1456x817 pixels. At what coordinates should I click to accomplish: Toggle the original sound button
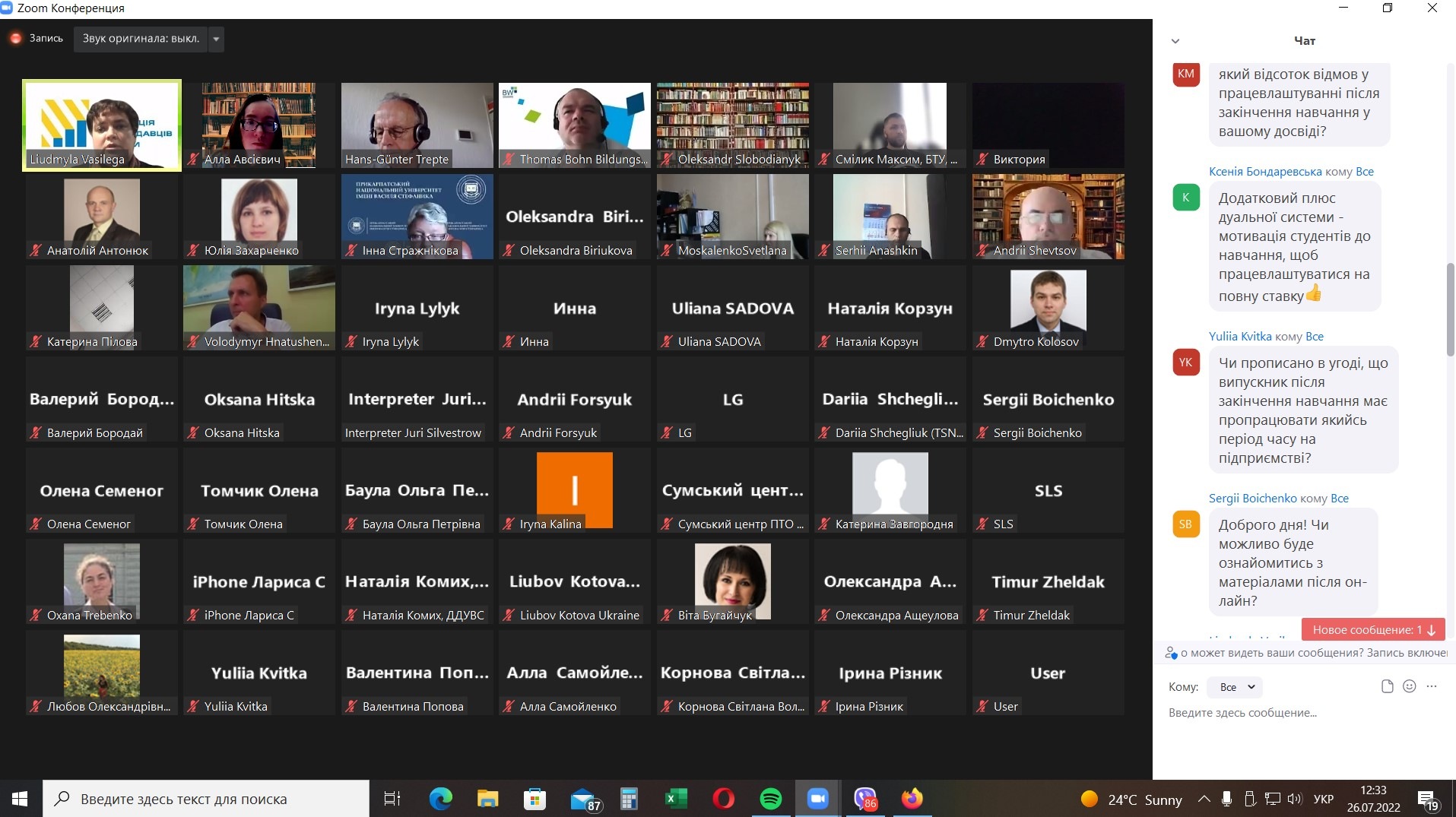(141, 38)
